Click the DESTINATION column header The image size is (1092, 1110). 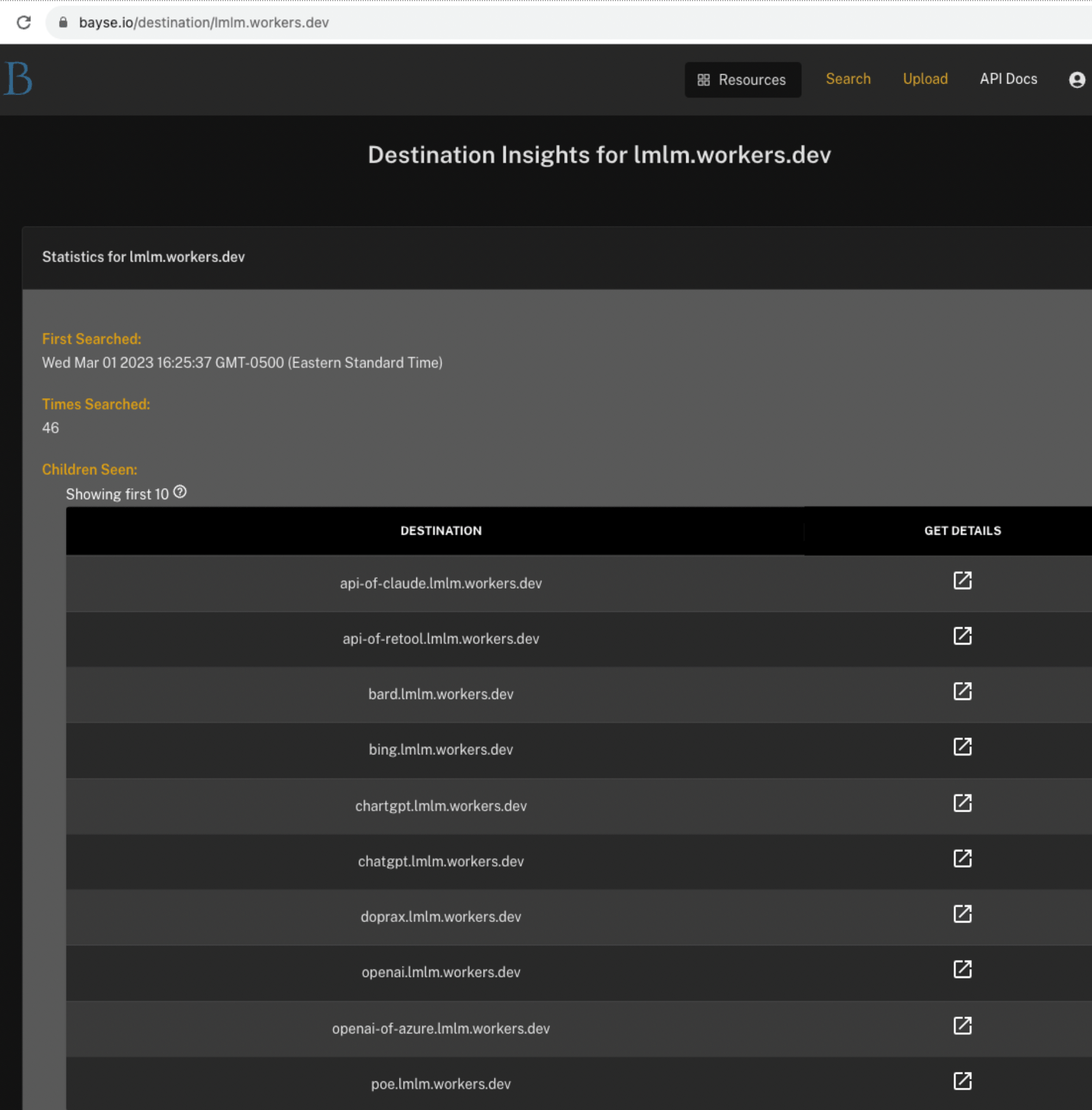click(441, 531)
